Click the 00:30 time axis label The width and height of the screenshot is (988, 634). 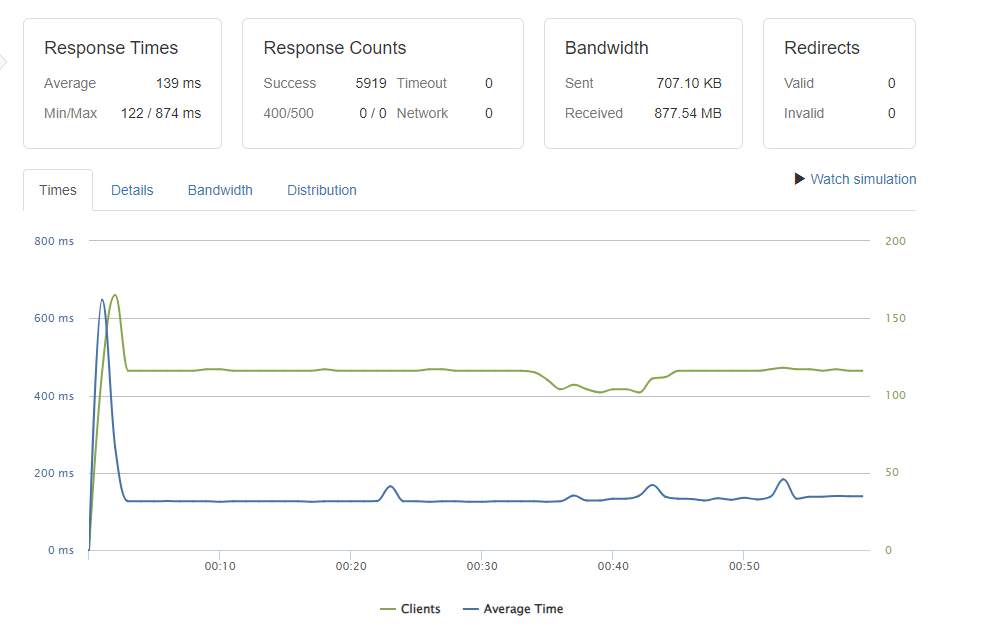coord(481,566)
